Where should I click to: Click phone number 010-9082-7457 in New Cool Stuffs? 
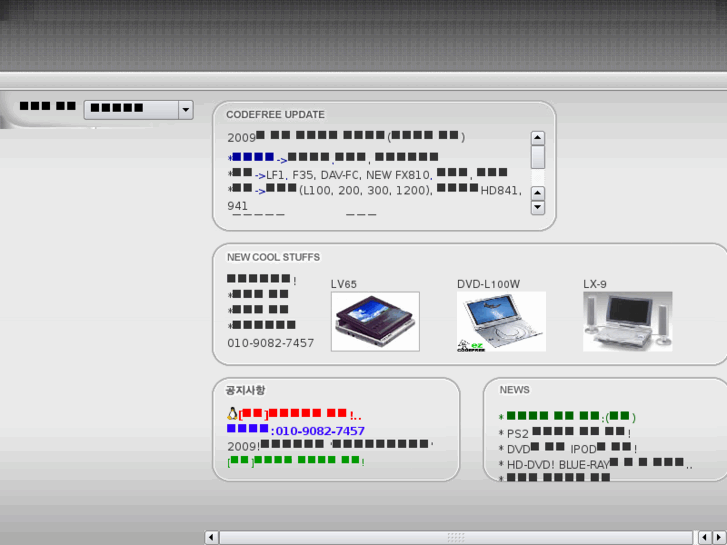pyautogui.click(x=270, y=343)
